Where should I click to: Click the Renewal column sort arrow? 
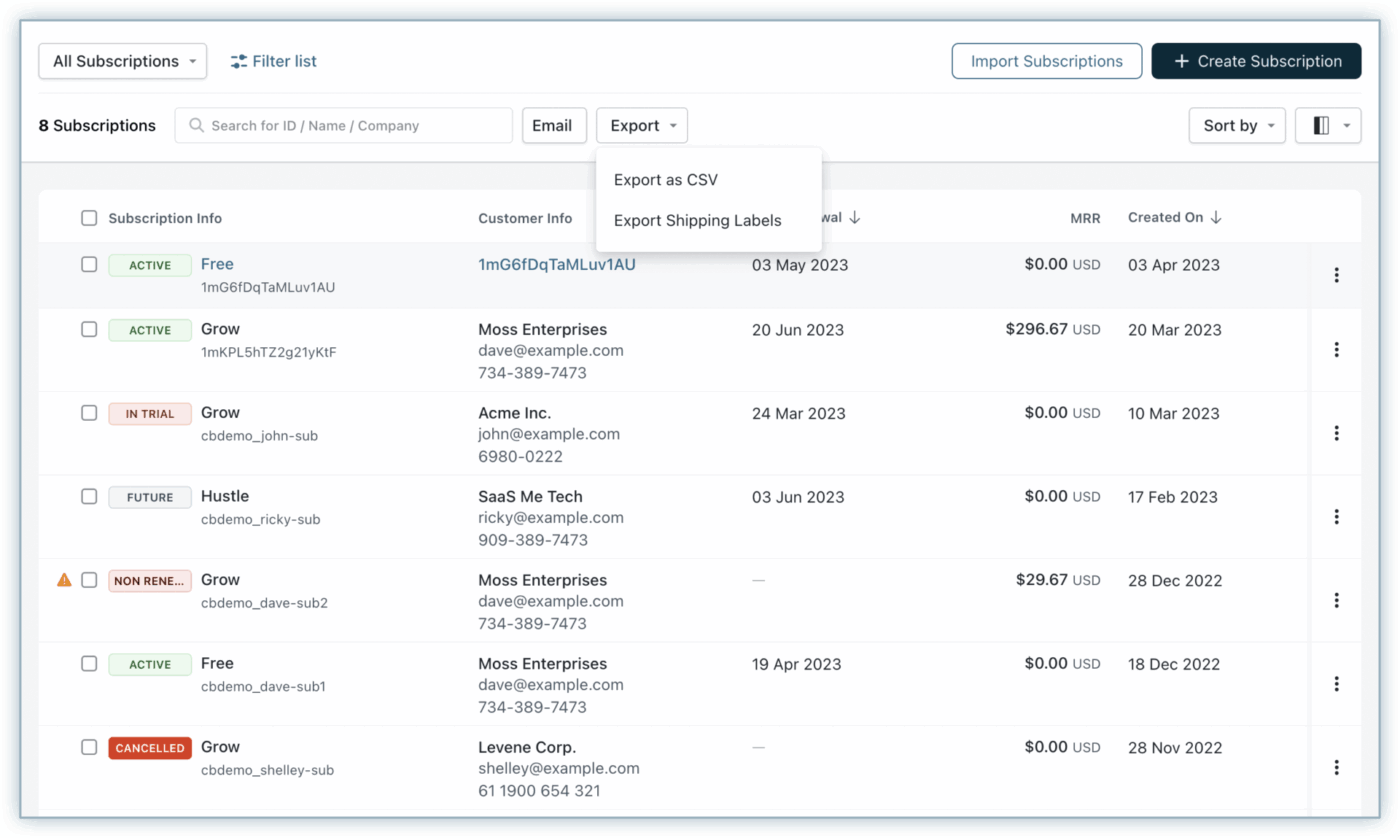(x=857, y=217)
